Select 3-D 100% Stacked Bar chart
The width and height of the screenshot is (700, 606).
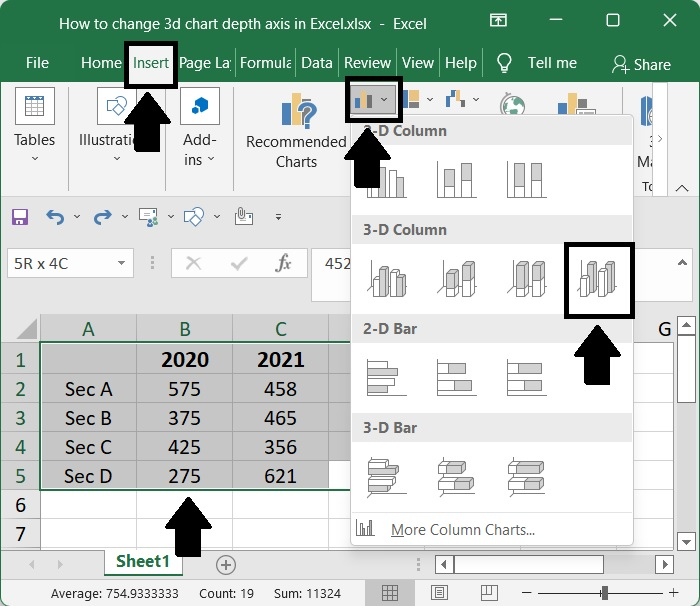pos(527,477)
